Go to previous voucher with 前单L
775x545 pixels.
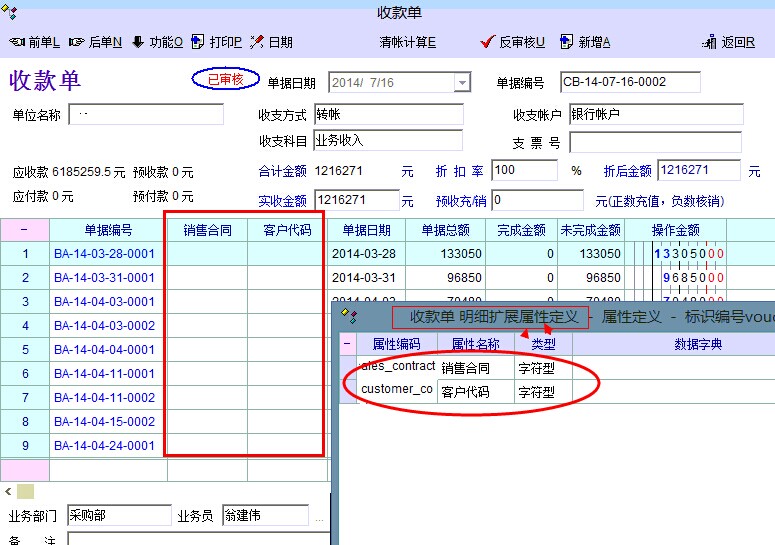[35, 42]
